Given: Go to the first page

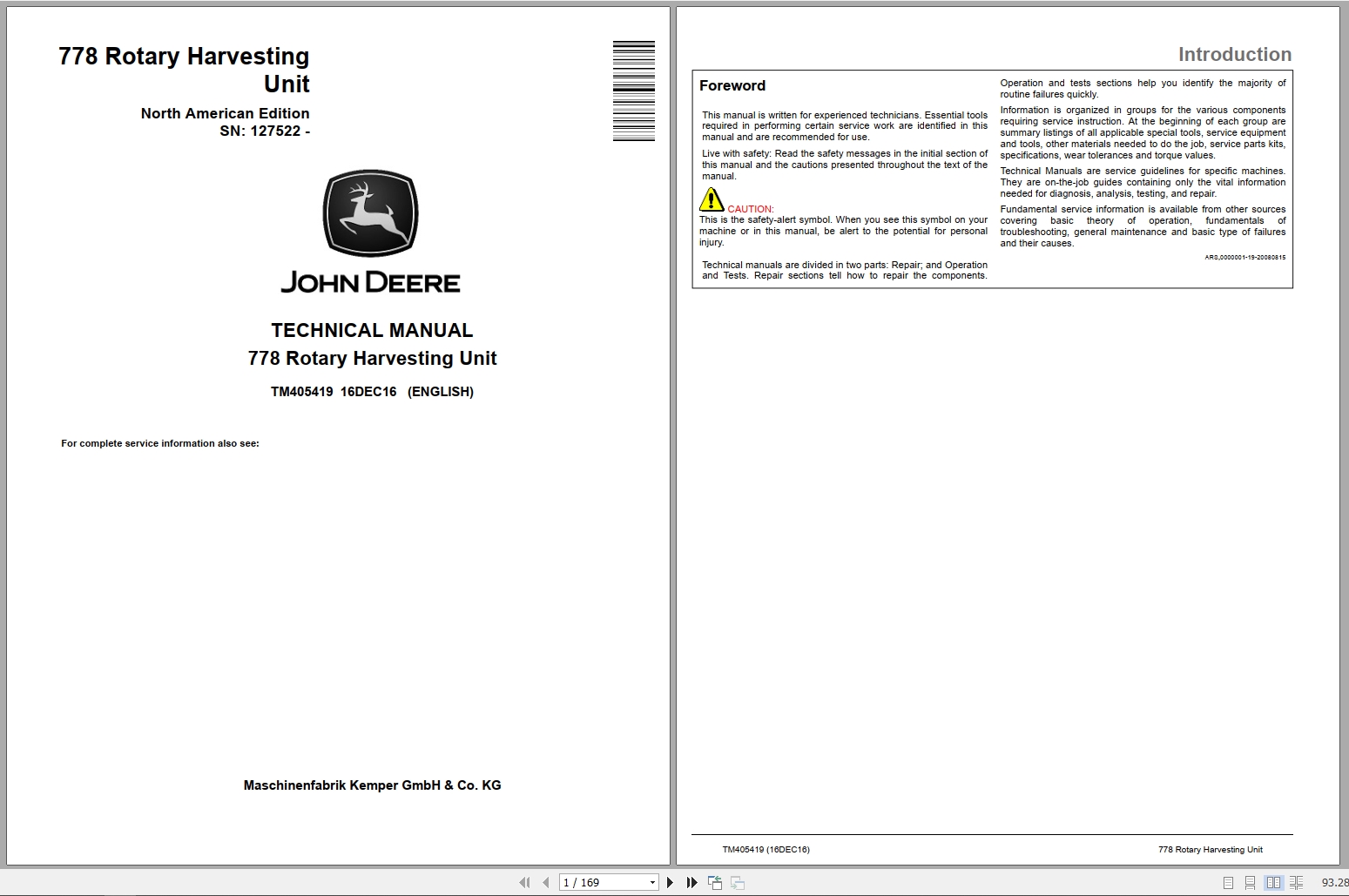Looking at the screenshot, I should pyautogui.click(x=524, y=882).
